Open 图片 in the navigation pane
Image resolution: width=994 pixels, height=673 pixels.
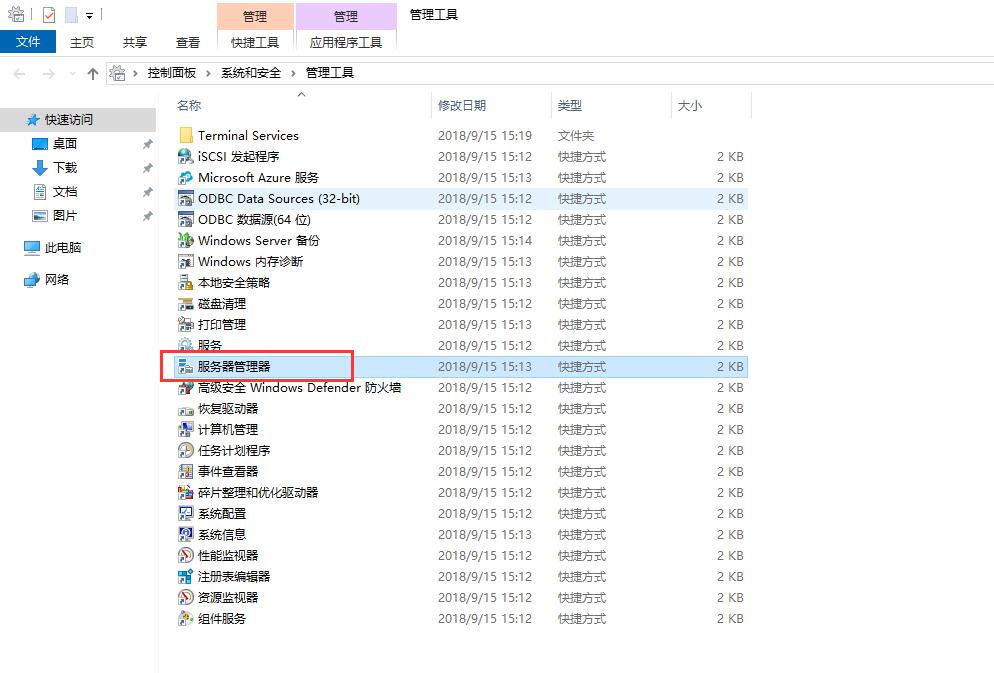pos(65,216)
